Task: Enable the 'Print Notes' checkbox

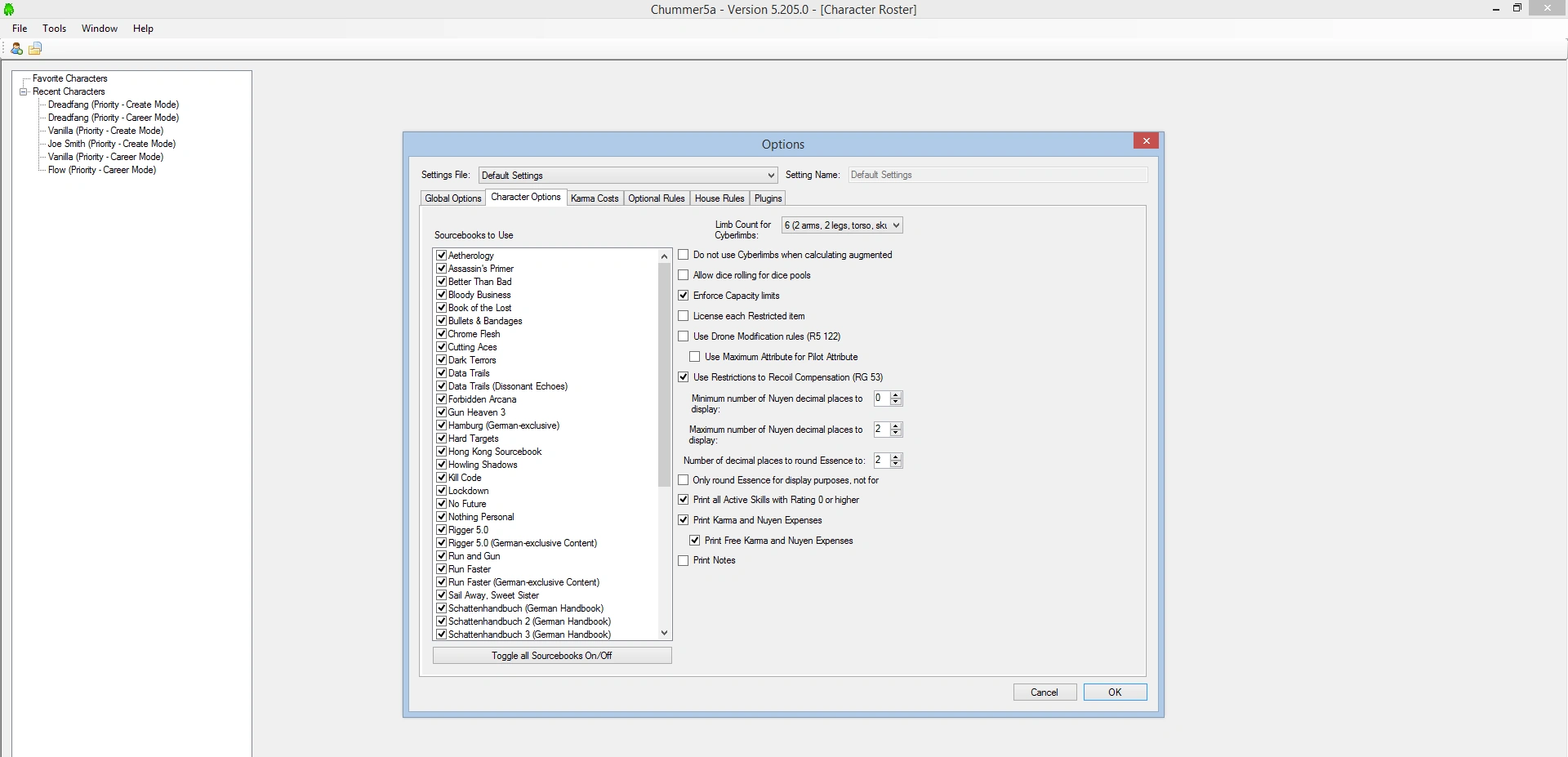Action: pos(684,561)
